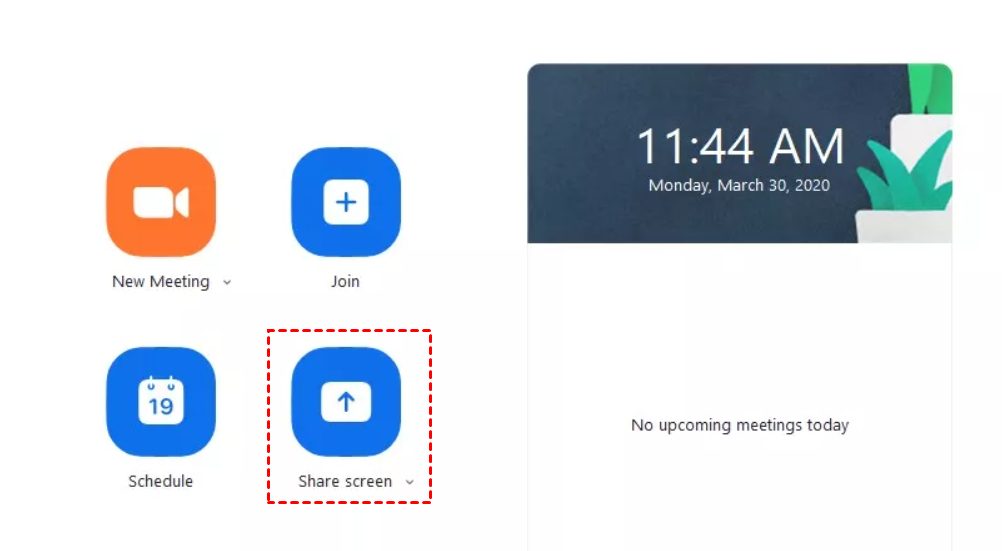Click the New Meeting text label

[x=160, y=281]
